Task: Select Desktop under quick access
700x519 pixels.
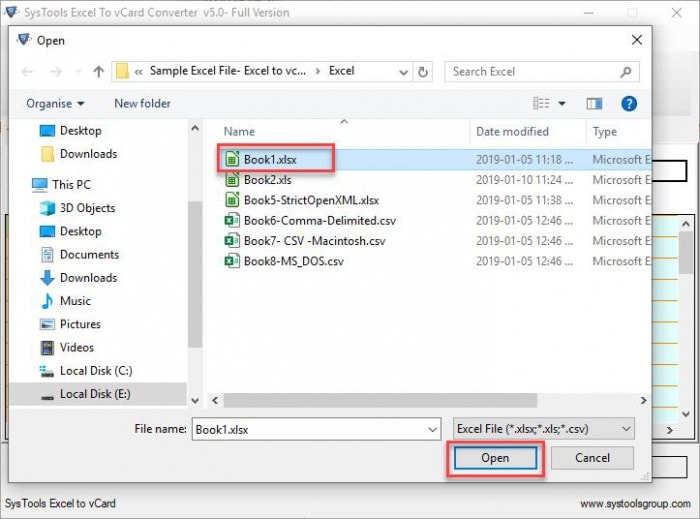Action: 81,131
